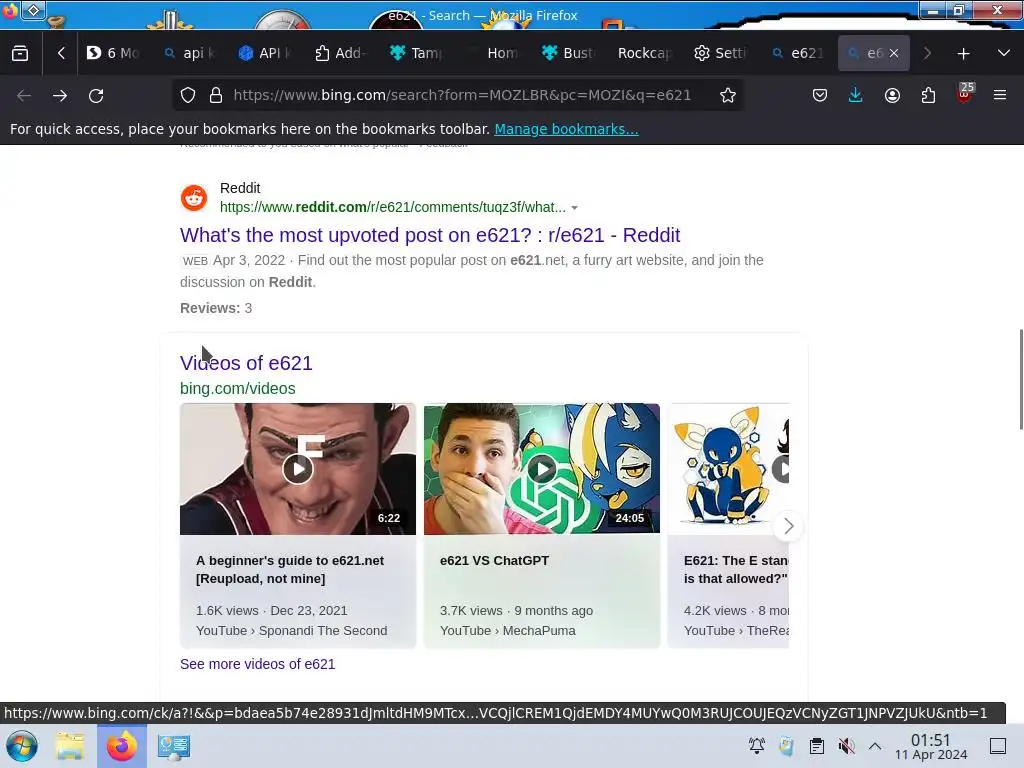Play the e621 VS ChatGPT video thumbnail
The width and height of the screenshot is (1024, 768).
[x=541, y=468]
